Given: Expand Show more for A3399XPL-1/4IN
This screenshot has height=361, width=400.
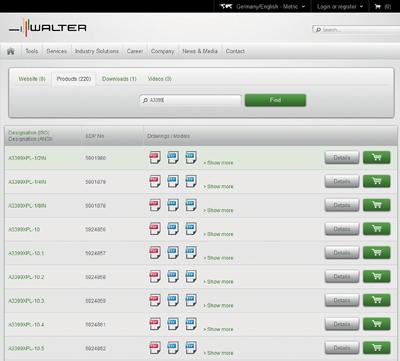Looking at the screenshot, I should click(219, 187).
